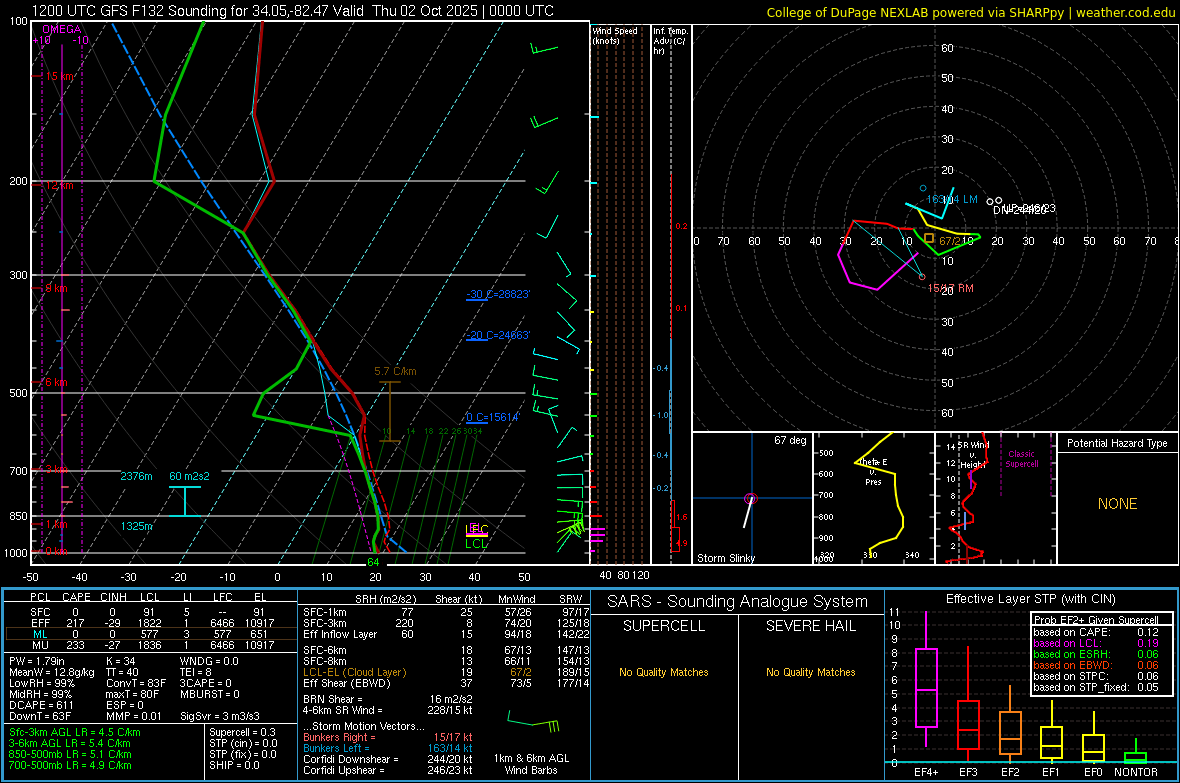Click the '163/14 LM' hodograph label

coord(952,200)
